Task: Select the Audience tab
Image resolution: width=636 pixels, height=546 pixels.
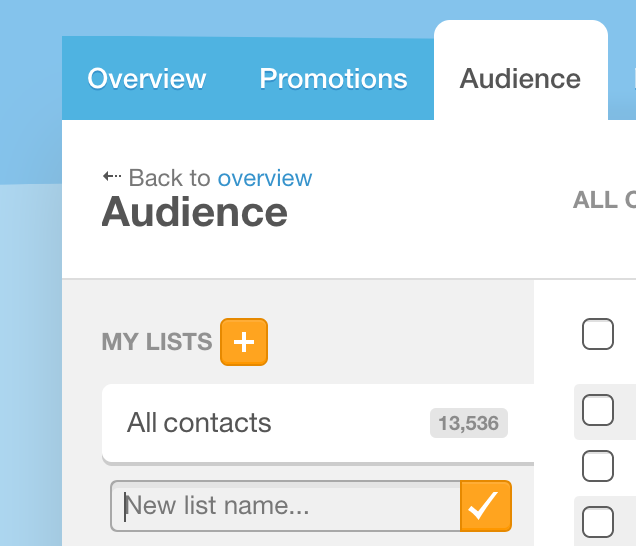Action: (x=520, y=79)
